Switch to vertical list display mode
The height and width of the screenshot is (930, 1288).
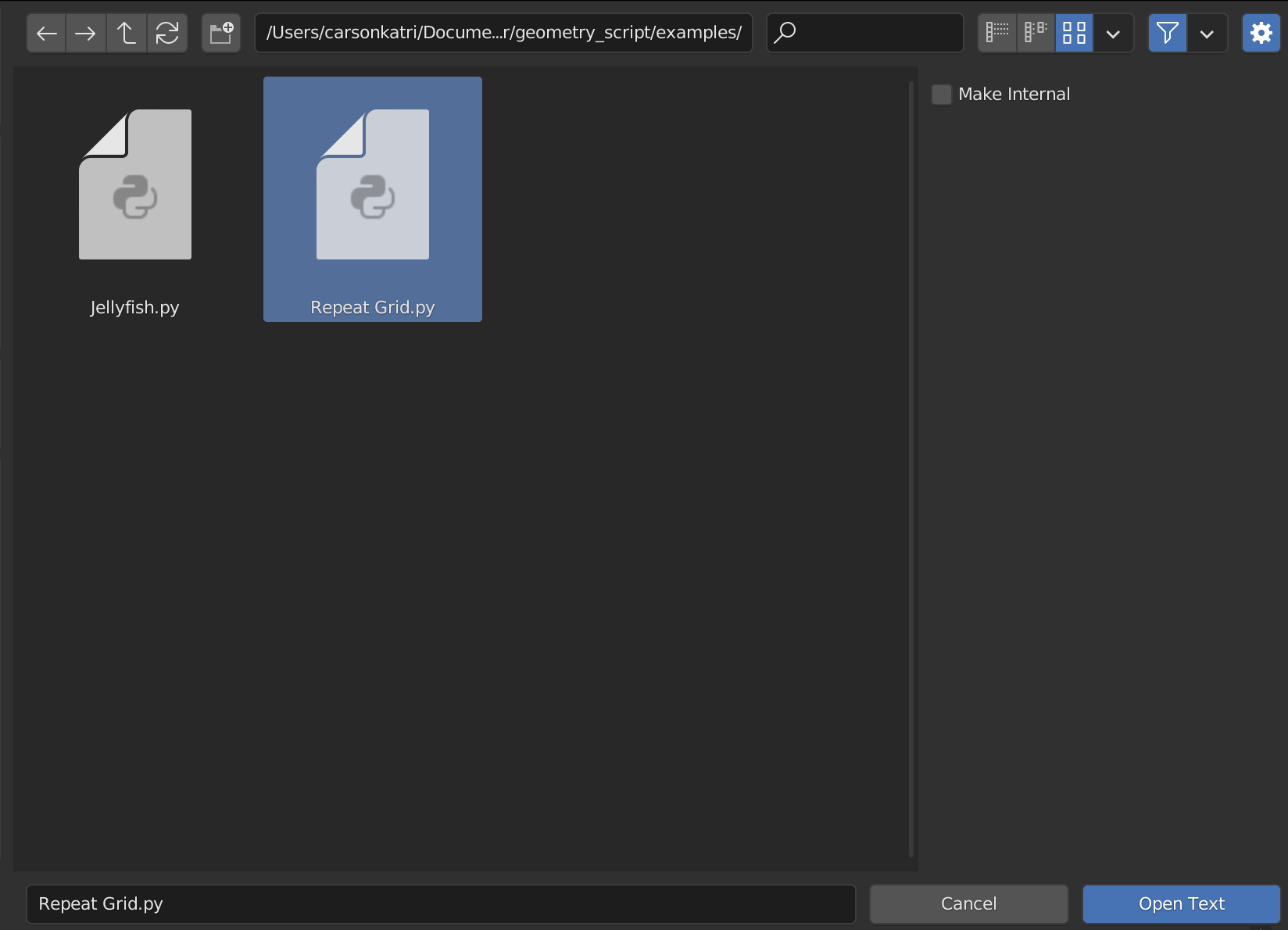[997, 33]
